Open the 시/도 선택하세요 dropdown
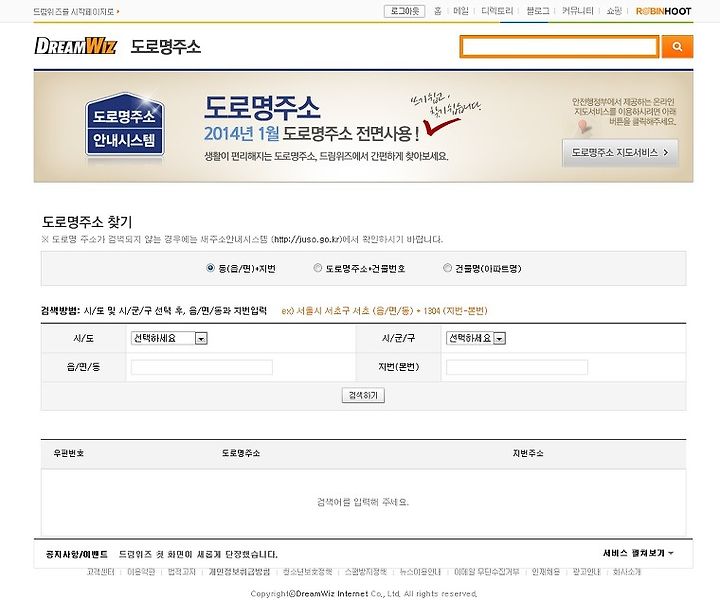The image size is (720, 600). click(x=169, y=338)
